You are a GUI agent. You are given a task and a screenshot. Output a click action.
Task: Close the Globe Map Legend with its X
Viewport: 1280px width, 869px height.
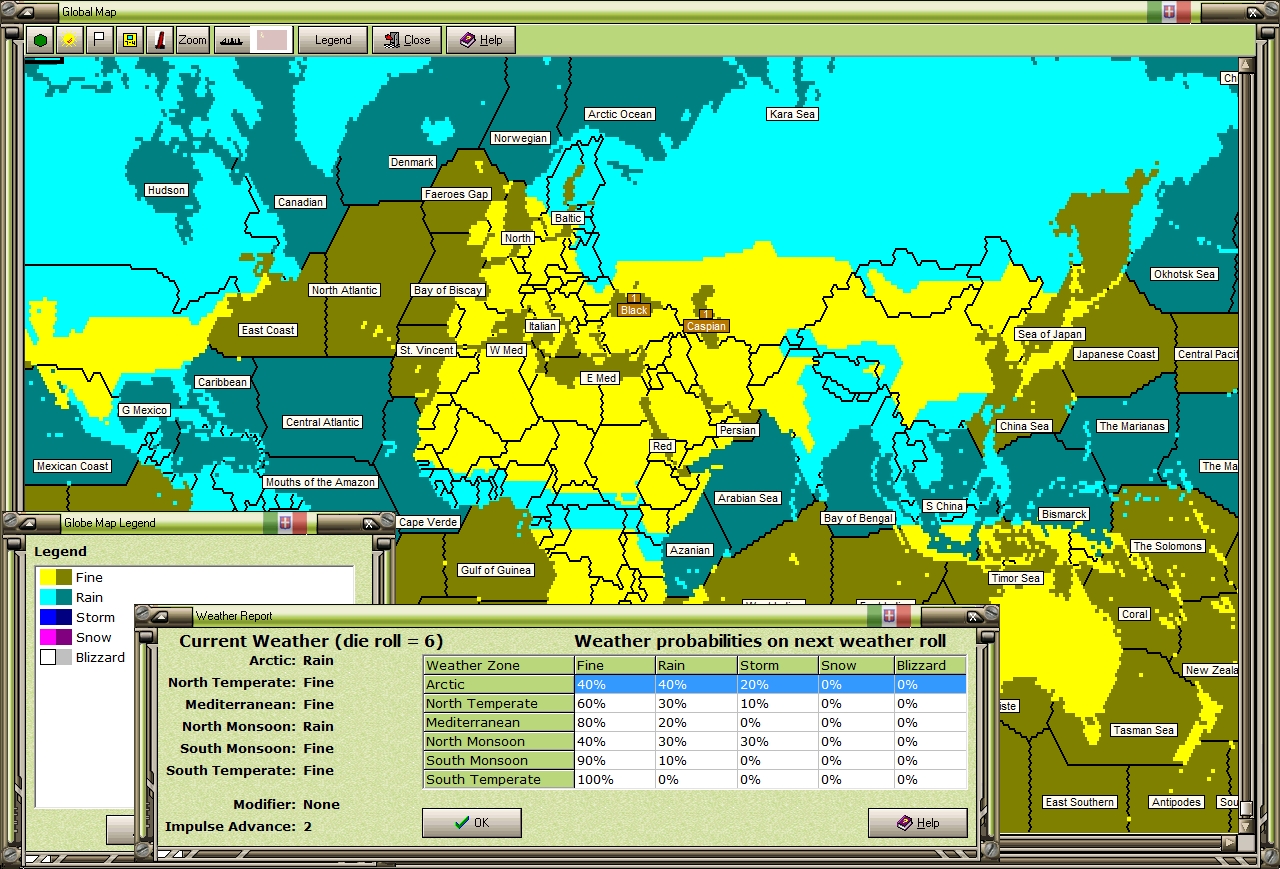370,522
